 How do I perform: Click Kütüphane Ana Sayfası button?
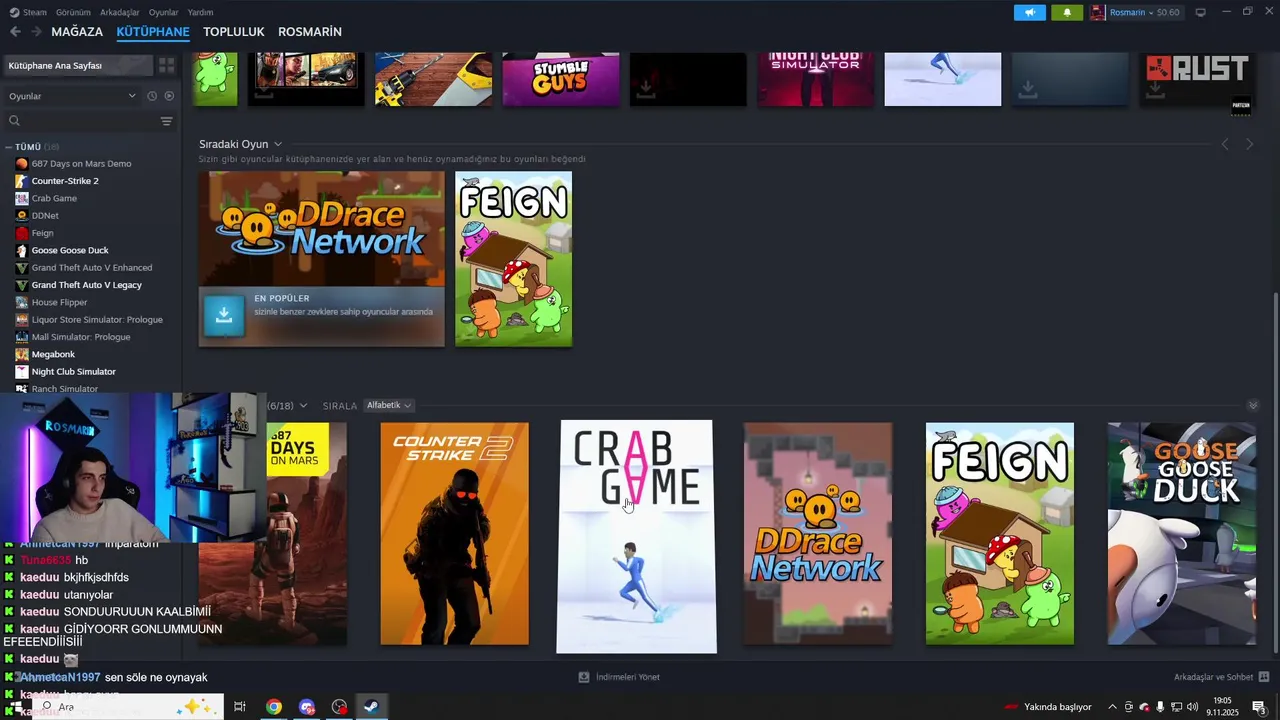click(78, 65)
